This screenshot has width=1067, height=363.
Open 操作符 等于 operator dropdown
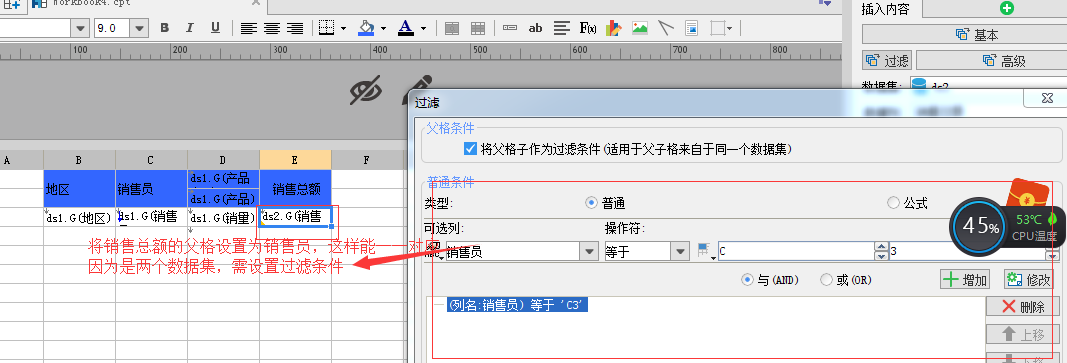tap(680, 252)
